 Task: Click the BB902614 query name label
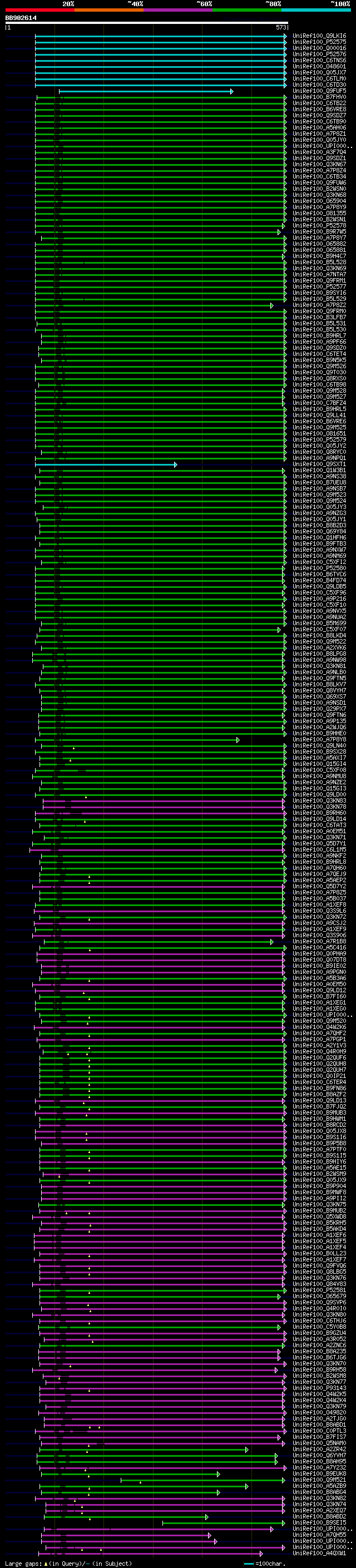21,18
